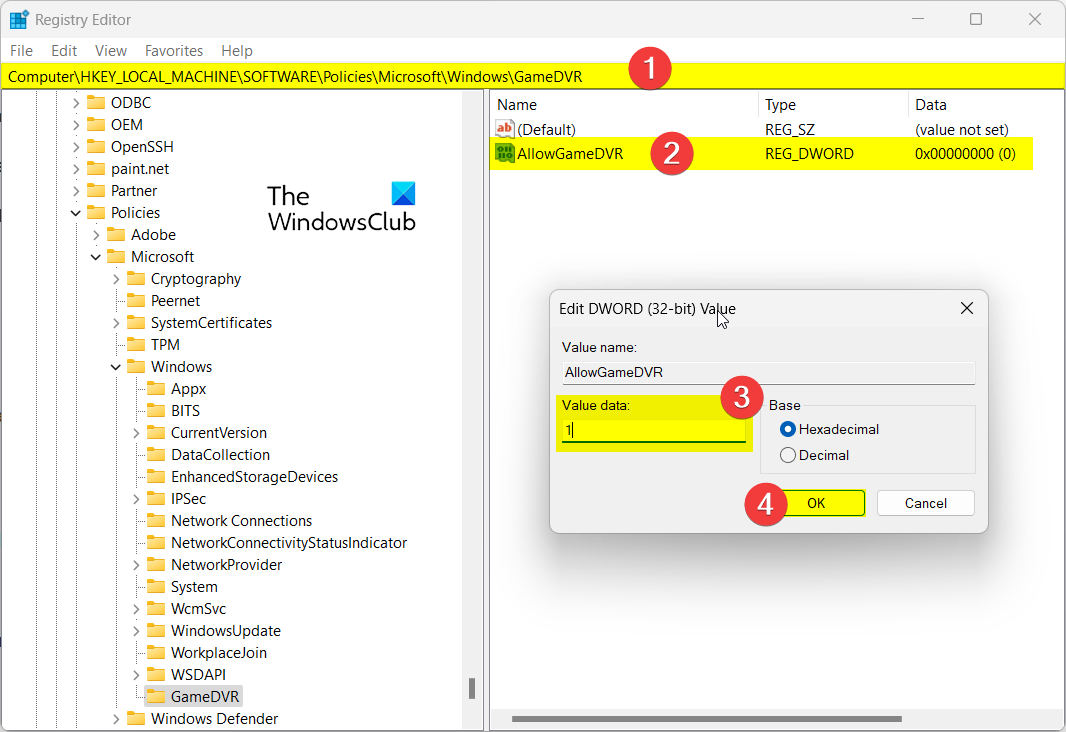The image size is (1066, 732).
Task: Open the Favorites menu
Action: tap(174, 51)
